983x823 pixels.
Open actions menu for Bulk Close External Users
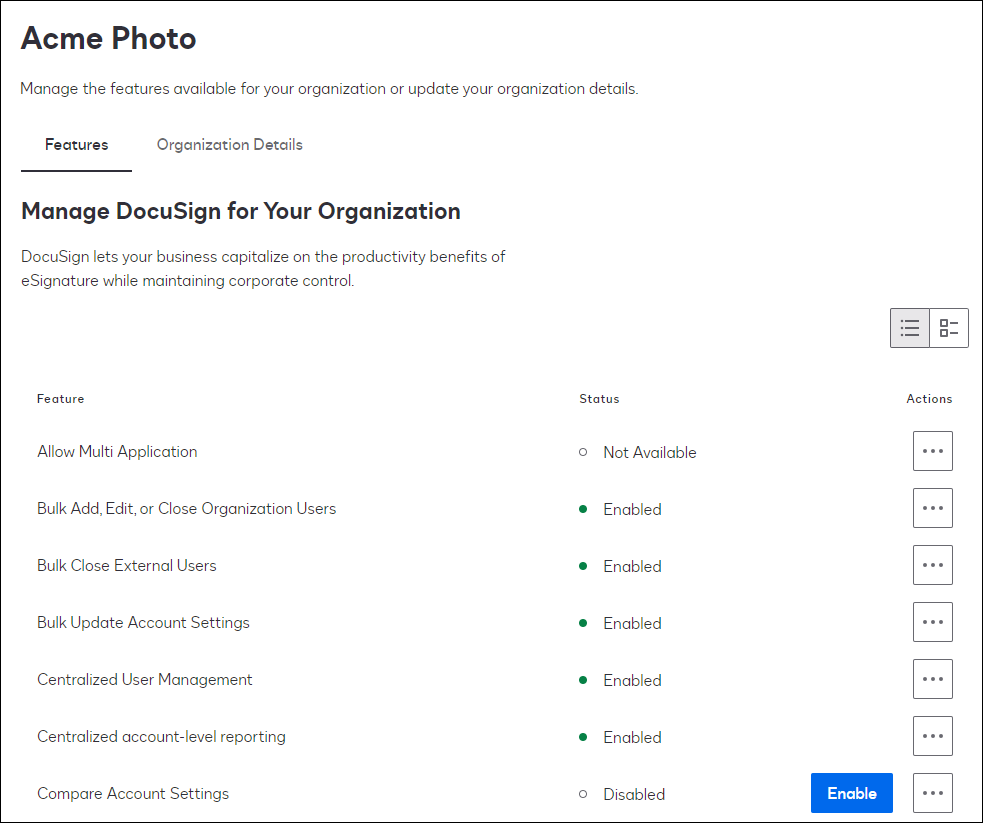[932, 565]
